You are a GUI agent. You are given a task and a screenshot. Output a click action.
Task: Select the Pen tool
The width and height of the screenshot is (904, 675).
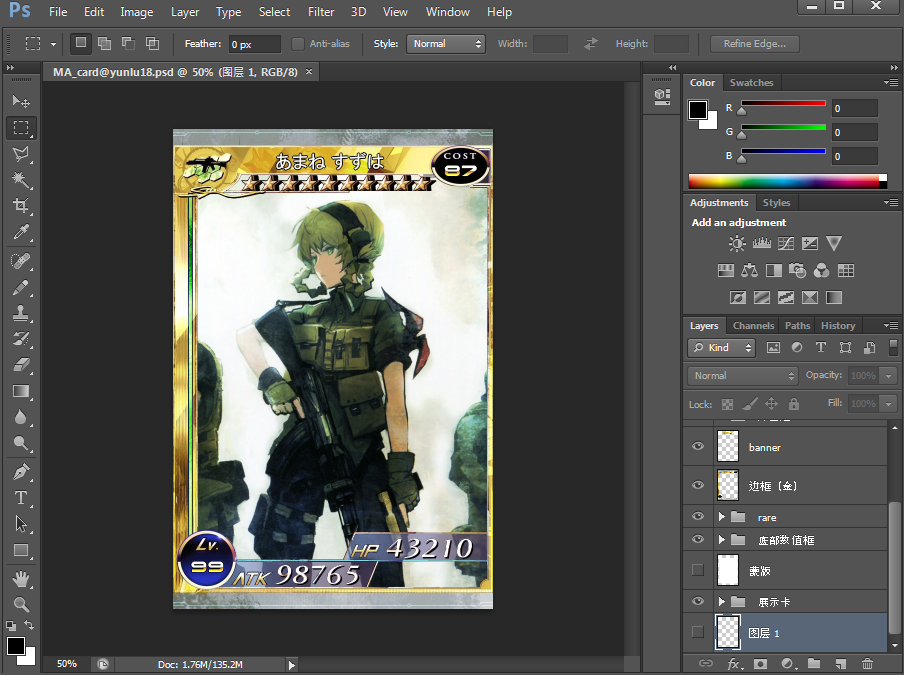pyautogui.click(x=21, y=472)
